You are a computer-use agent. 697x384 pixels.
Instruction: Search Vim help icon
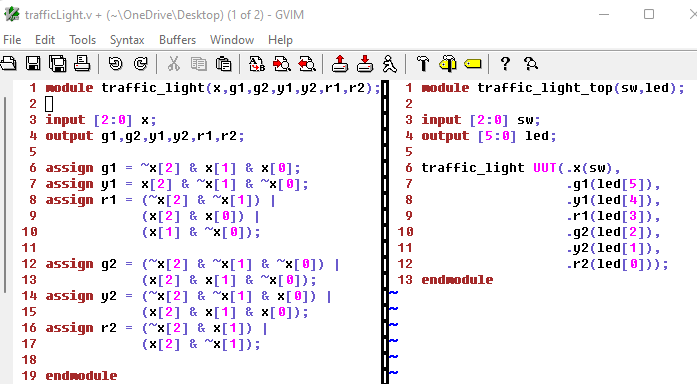coord(531,64)
